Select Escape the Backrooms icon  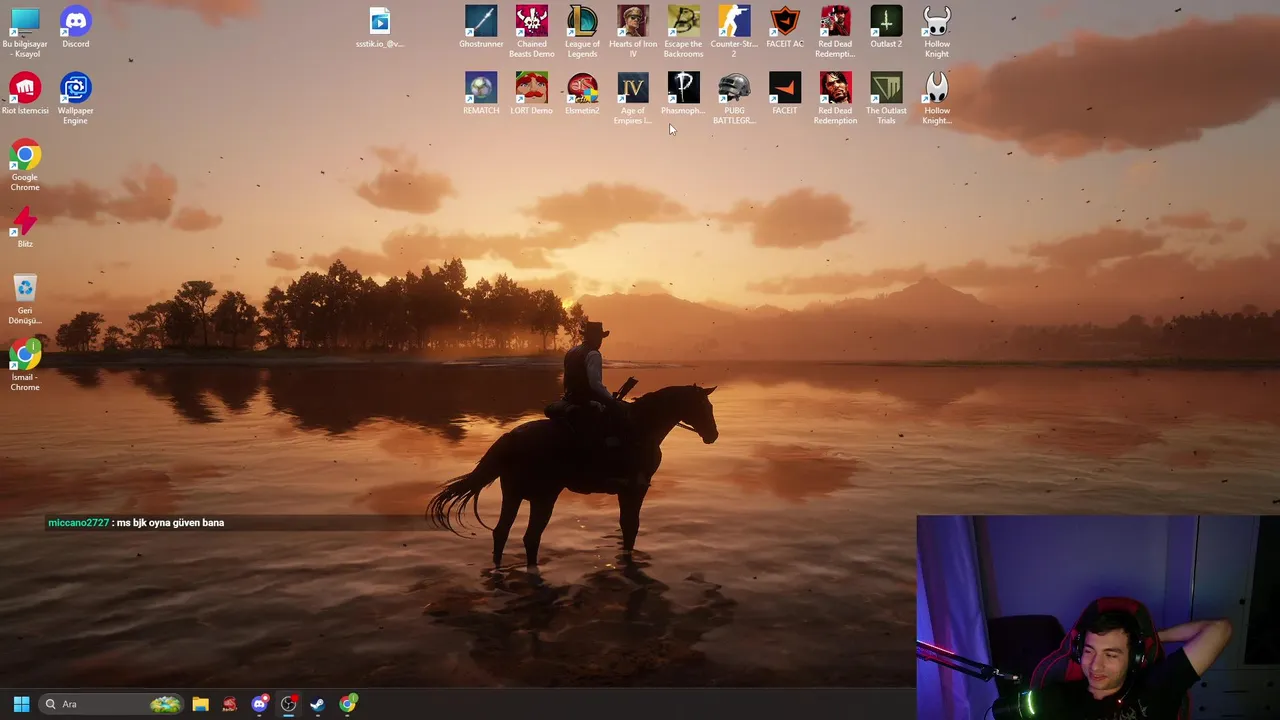click(x=684, y=31)
